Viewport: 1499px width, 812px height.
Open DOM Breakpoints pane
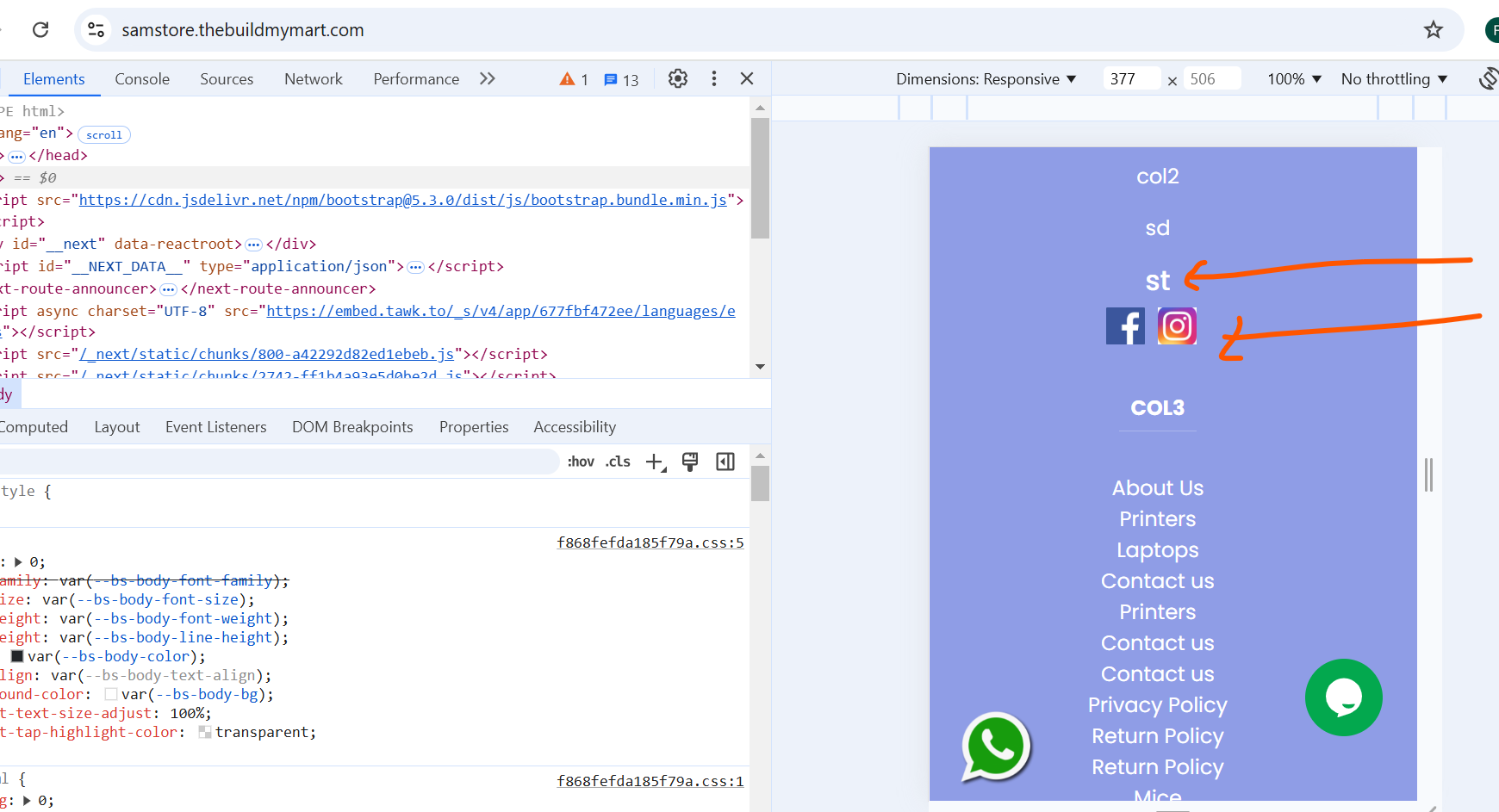352,427
